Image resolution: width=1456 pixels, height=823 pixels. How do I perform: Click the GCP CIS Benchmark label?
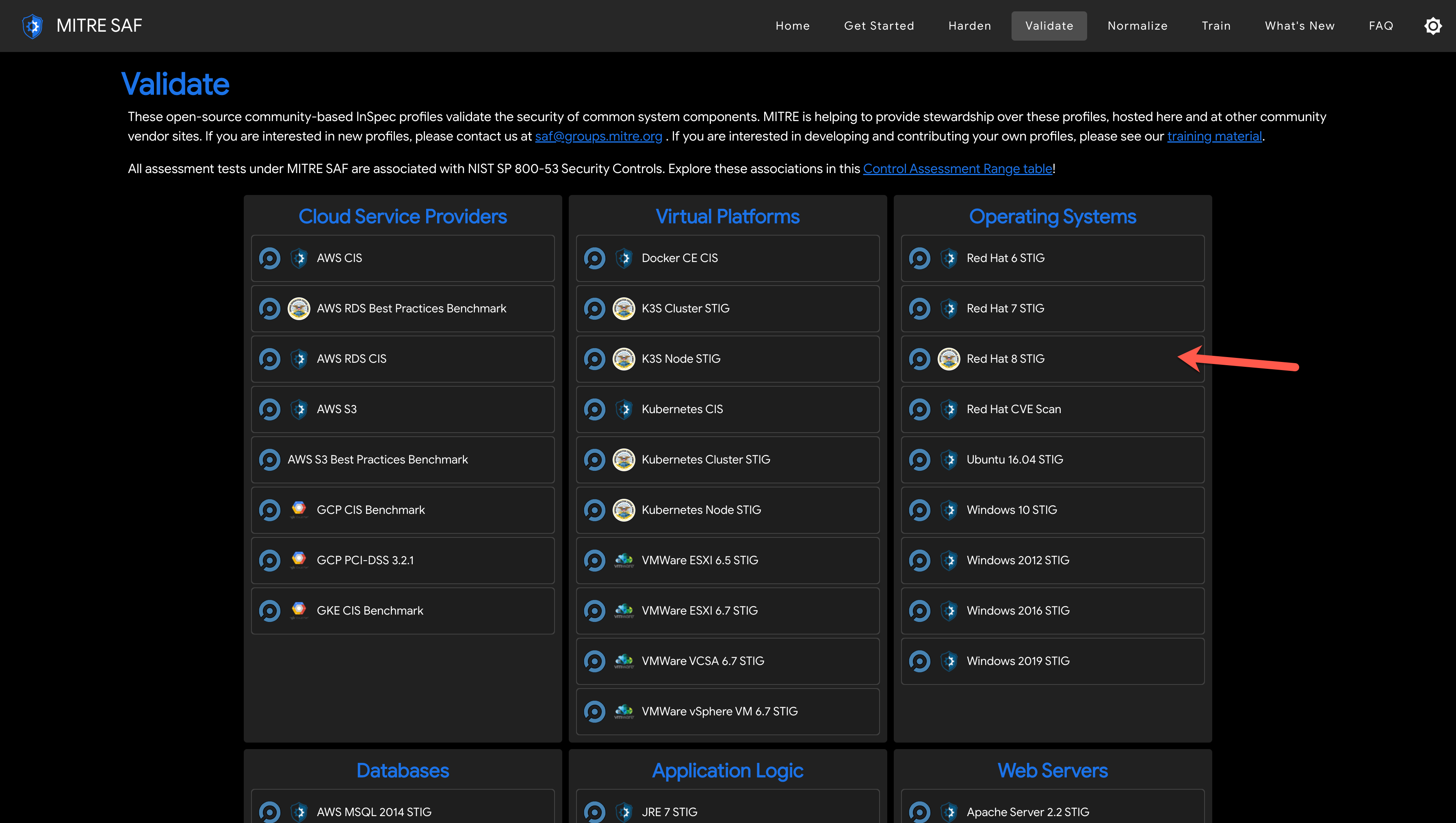pos(371,510)
